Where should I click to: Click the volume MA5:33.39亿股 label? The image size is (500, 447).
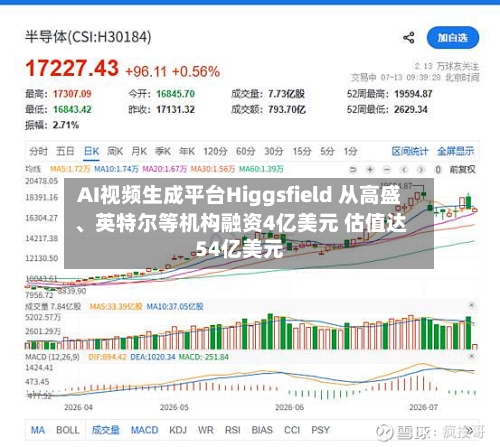tap(116, 306)
